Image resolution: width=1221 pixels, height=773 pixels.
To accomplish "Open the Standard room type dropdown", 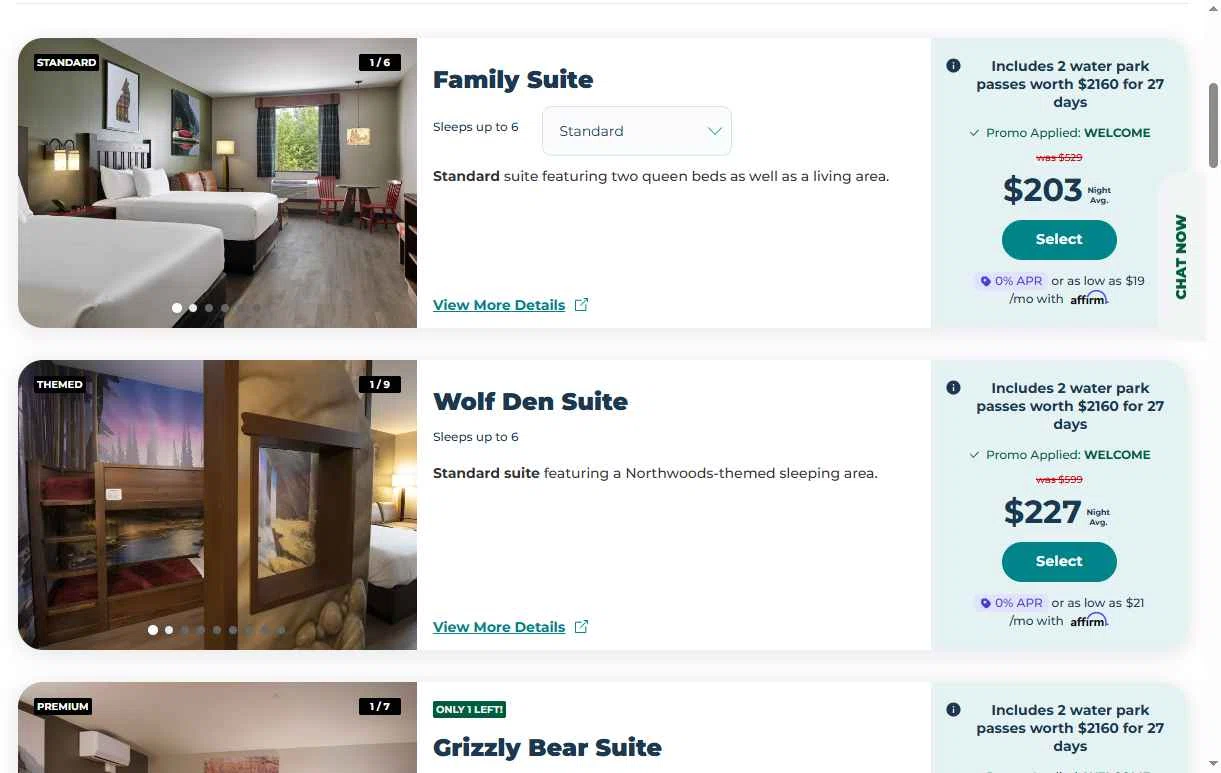I will click(637, 131).
